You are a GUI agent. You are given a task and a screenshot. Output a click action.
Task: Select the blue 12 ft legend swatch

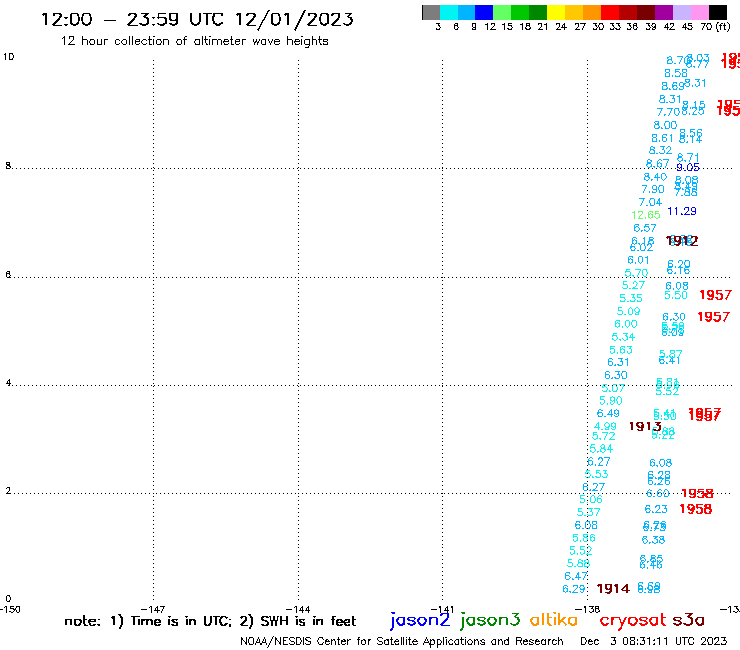click(484, 12)
